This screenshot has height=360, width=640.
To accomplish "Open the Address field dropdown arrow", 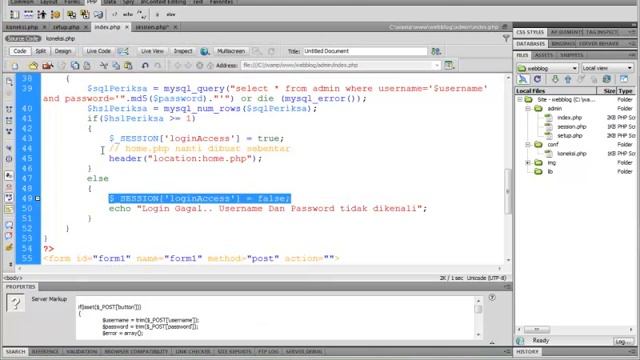I will [437, 65].
